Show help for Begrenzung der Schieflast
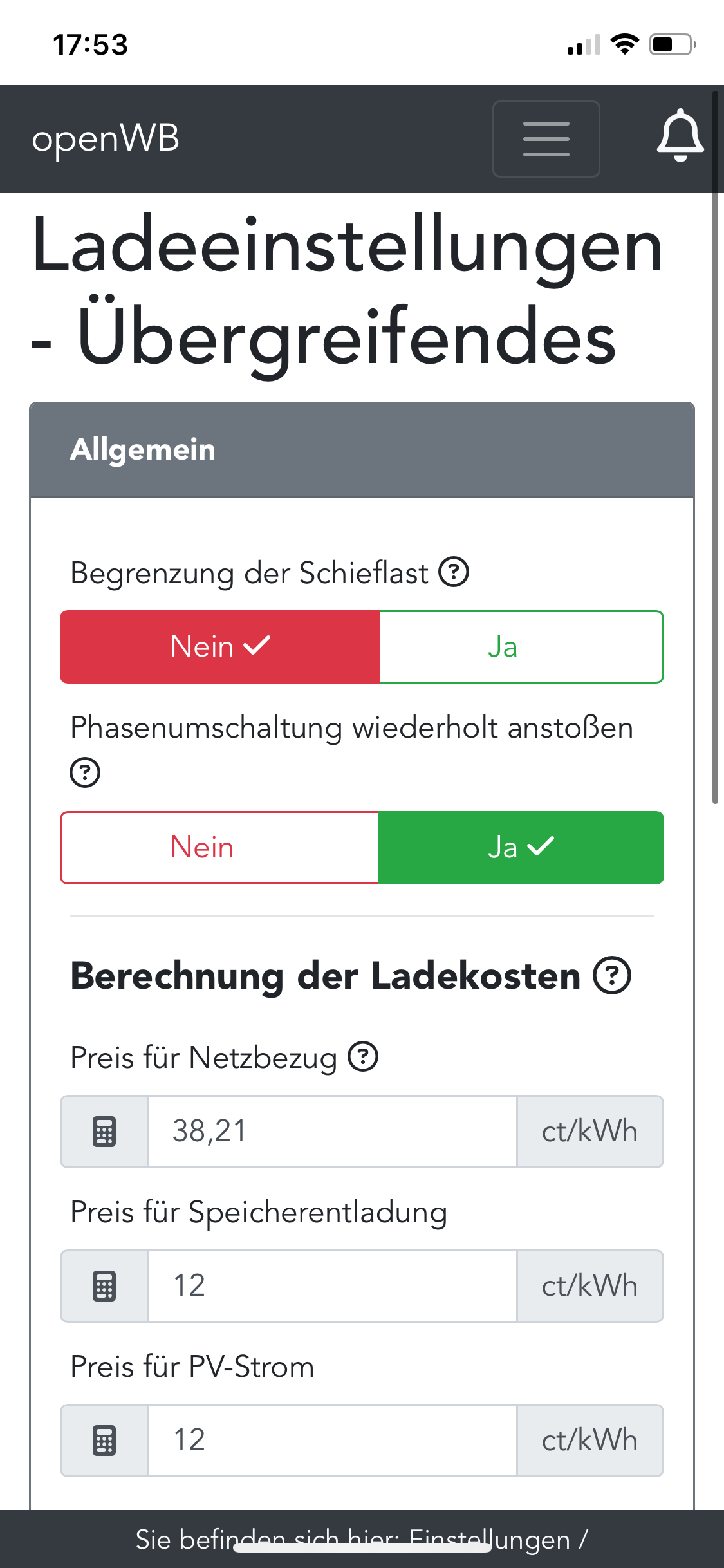 tap(454, 572)
